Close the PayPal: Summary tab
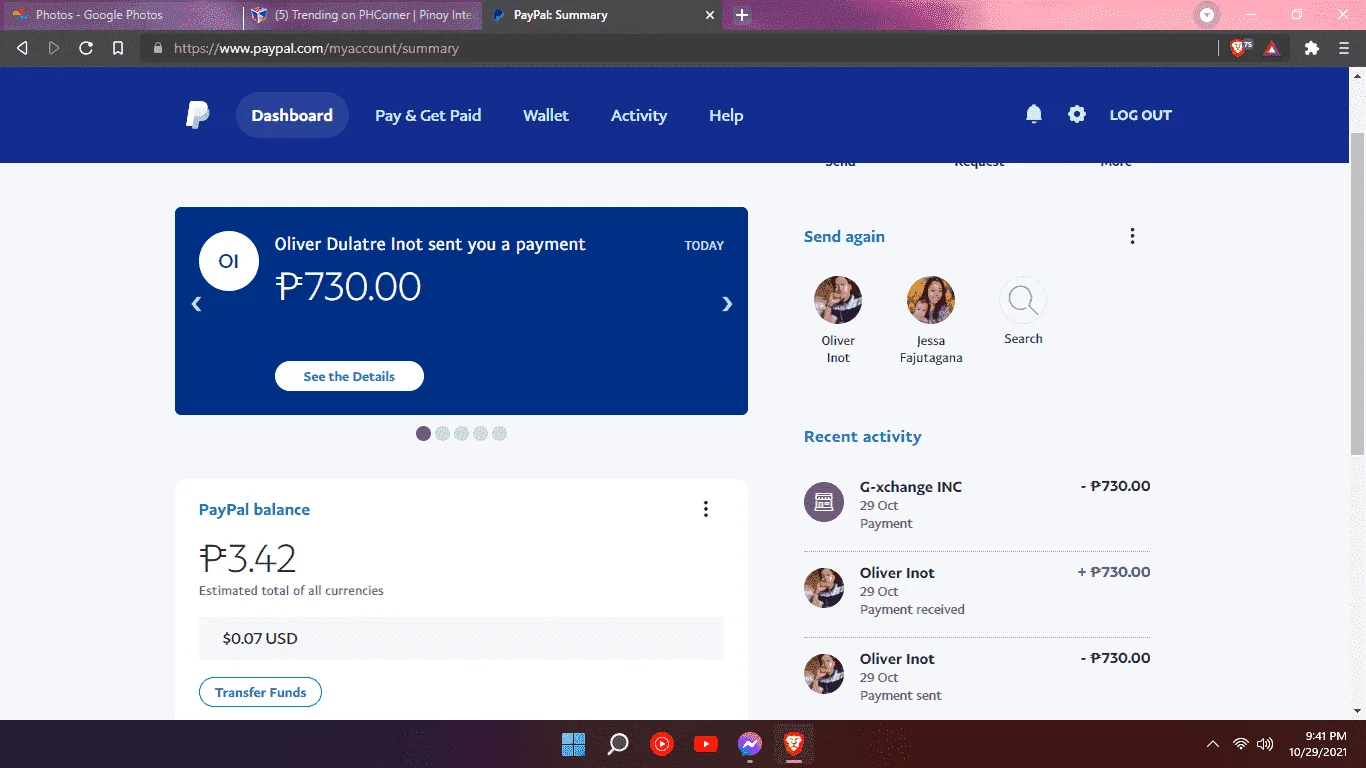Image resolution: width=1366 pixels, height=768 pixels. coord(710,15)
